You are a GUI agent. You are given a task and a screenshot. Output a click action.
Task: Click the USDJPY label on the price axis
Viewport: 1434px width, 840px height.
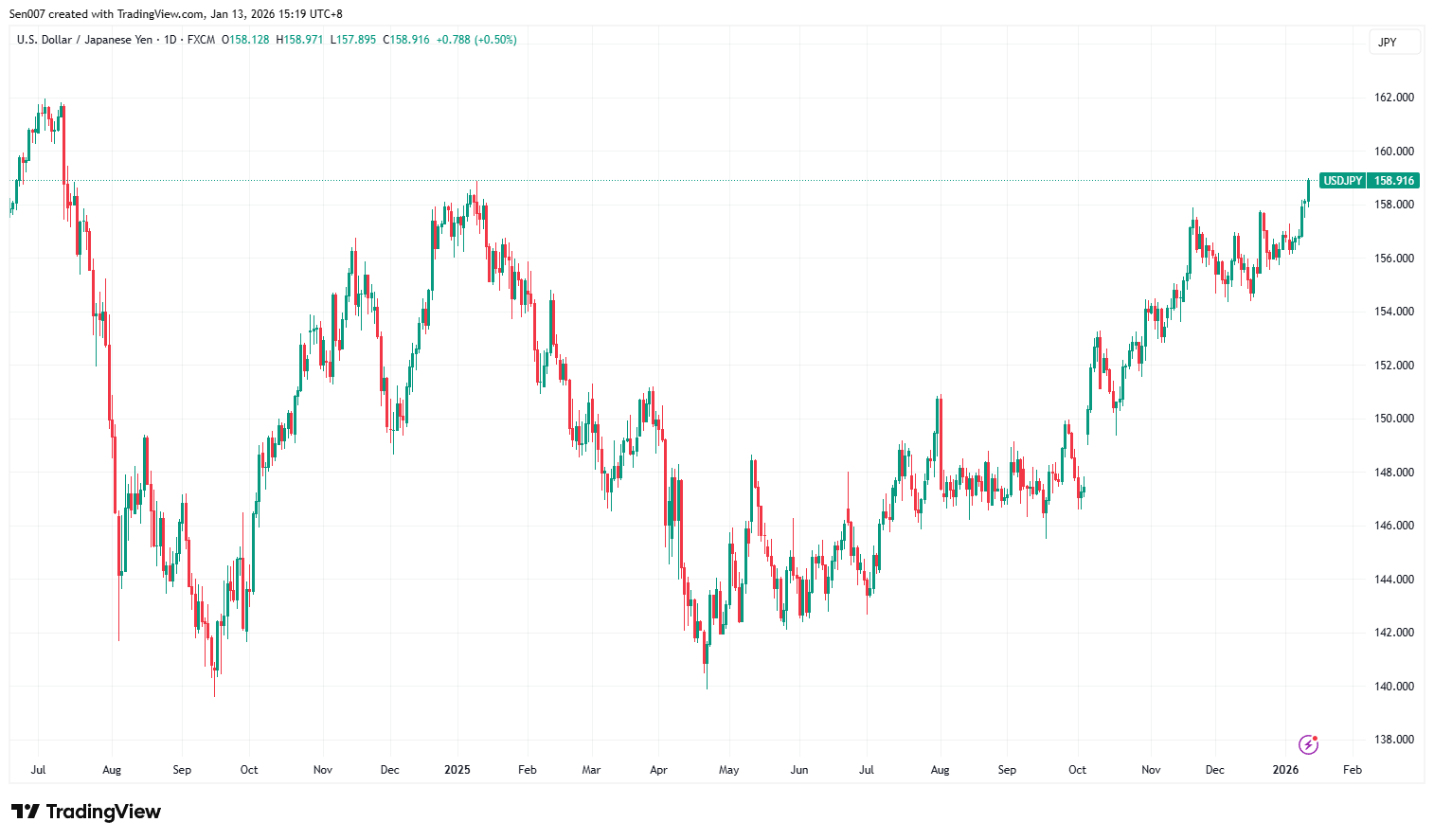point(1341,180)
